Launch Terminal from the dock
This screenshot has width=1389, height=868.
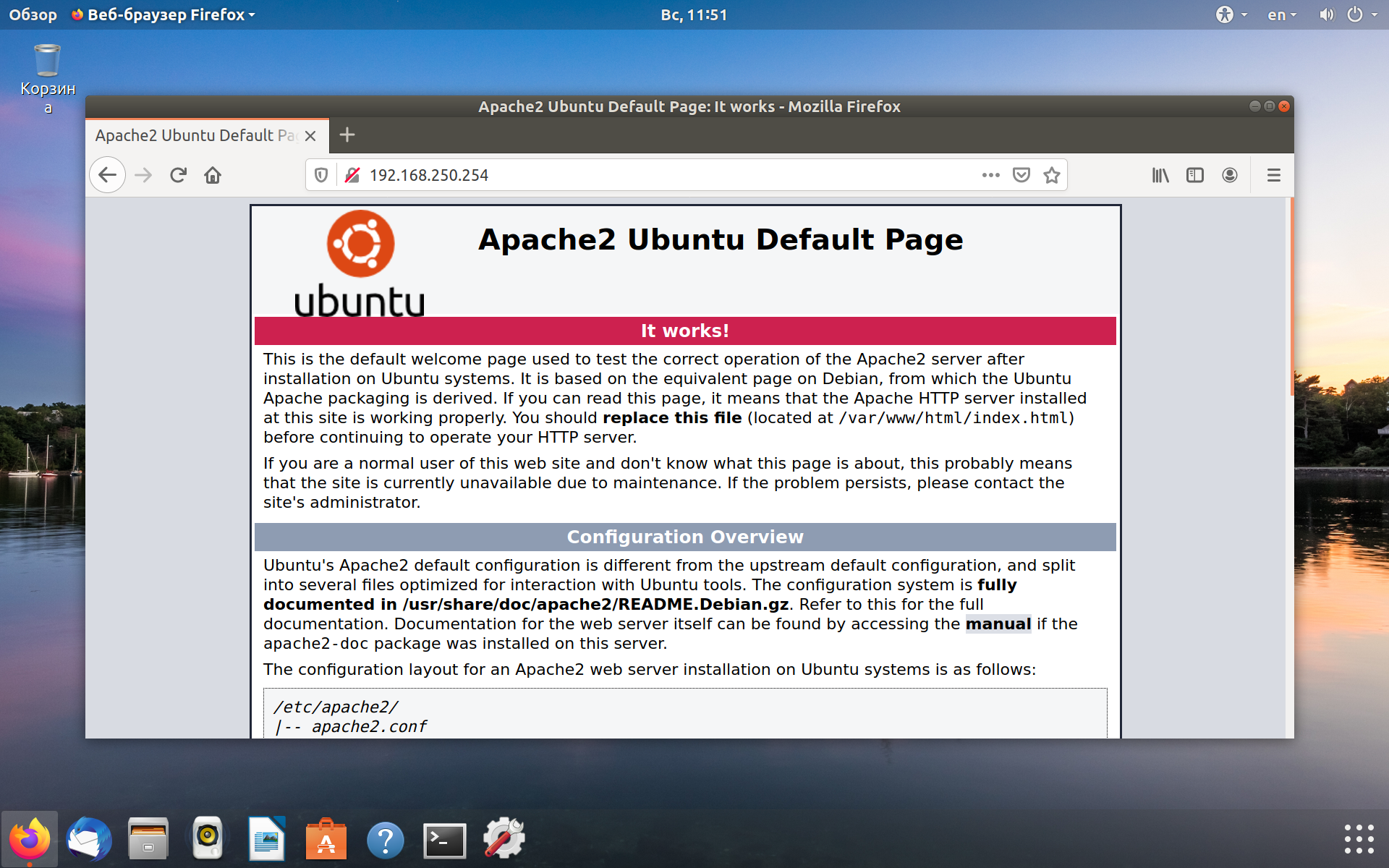pyautogui.click(x=444, y=841)
